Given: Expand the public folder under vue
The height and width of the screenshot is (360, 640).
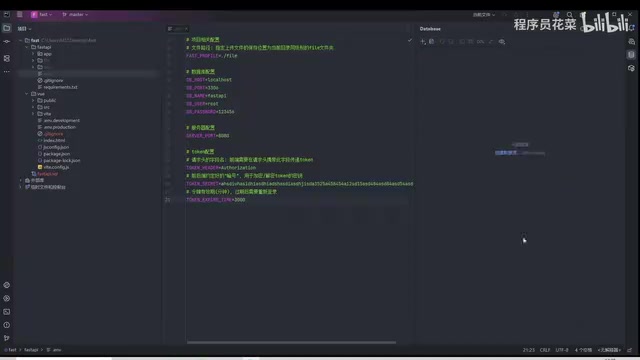Looking at the screenshot, I should [x=33, y=100].
